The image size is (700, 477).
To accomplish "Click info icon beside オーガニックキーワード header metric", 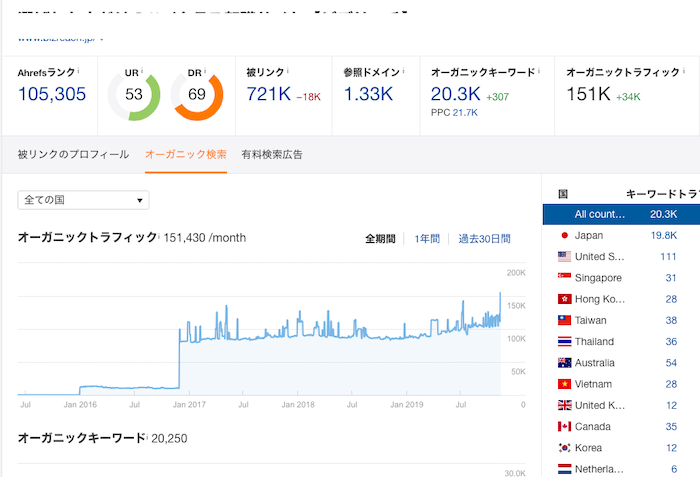I will point(539,71).
